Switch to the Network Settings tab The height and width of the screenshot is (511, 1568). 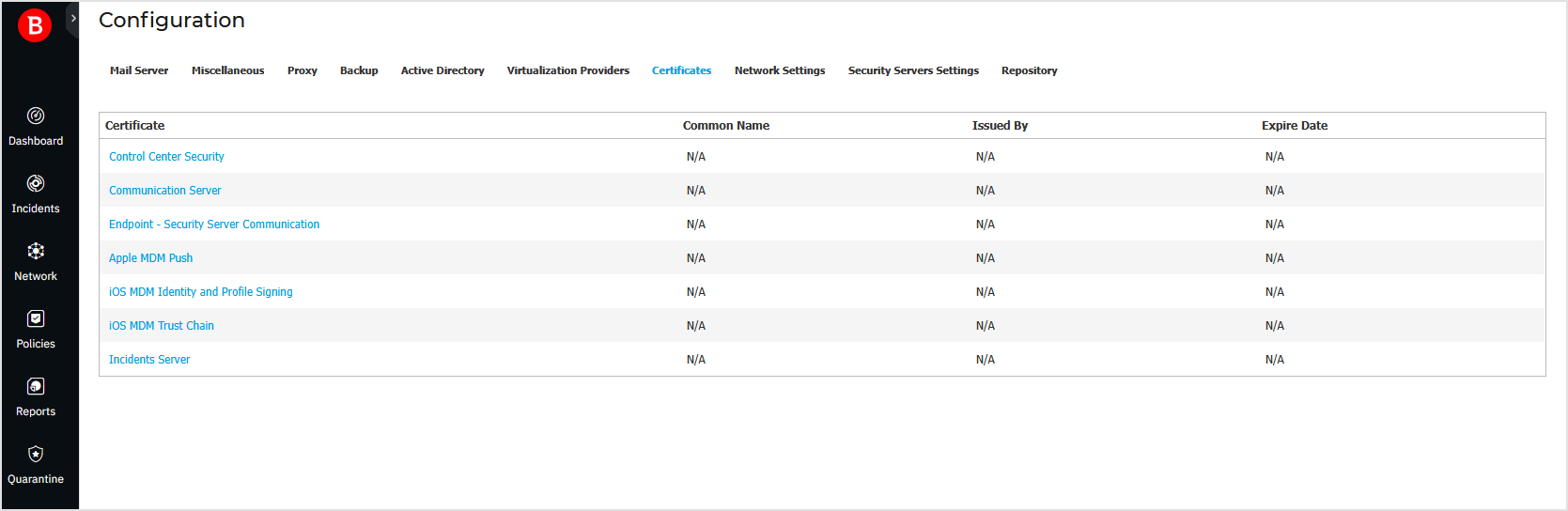(x=780, y=70)
